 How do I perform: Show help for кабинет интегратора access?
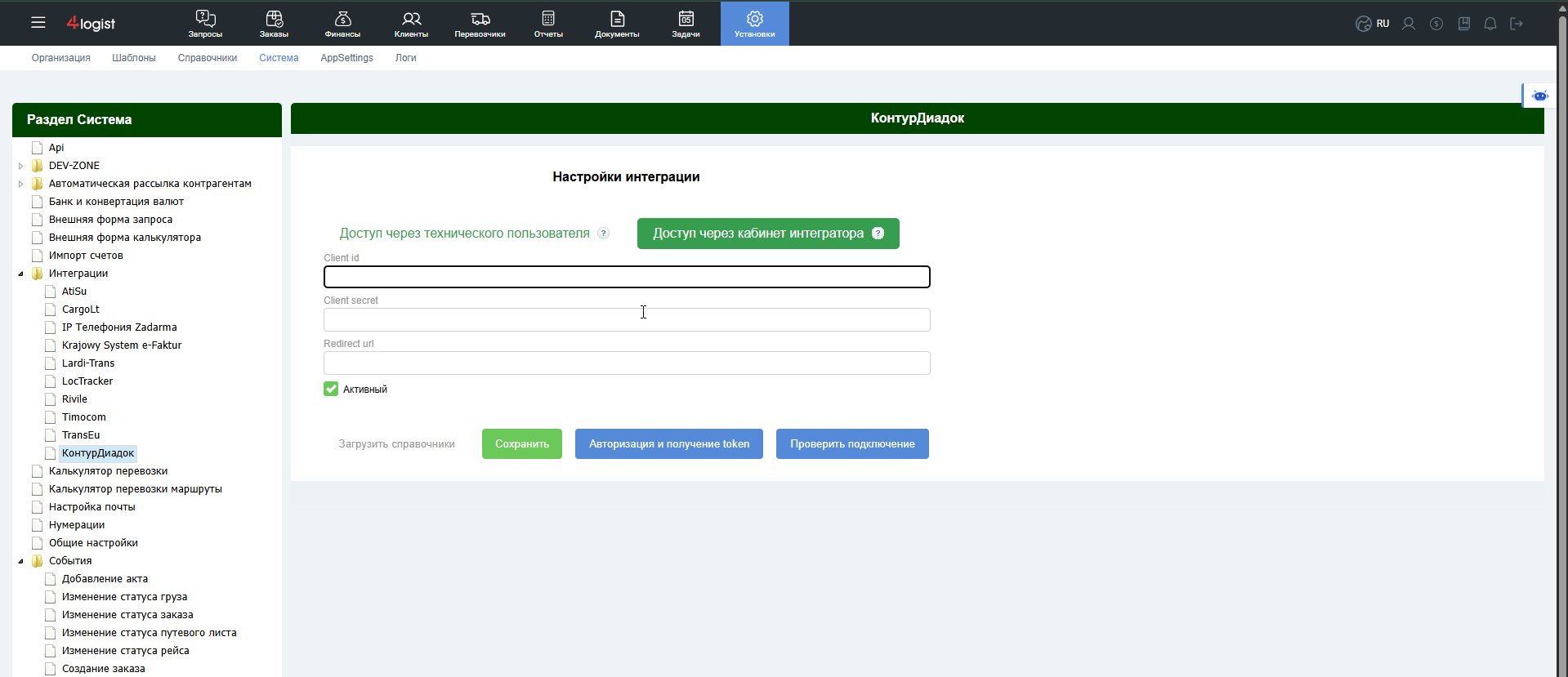pos(878,234)
